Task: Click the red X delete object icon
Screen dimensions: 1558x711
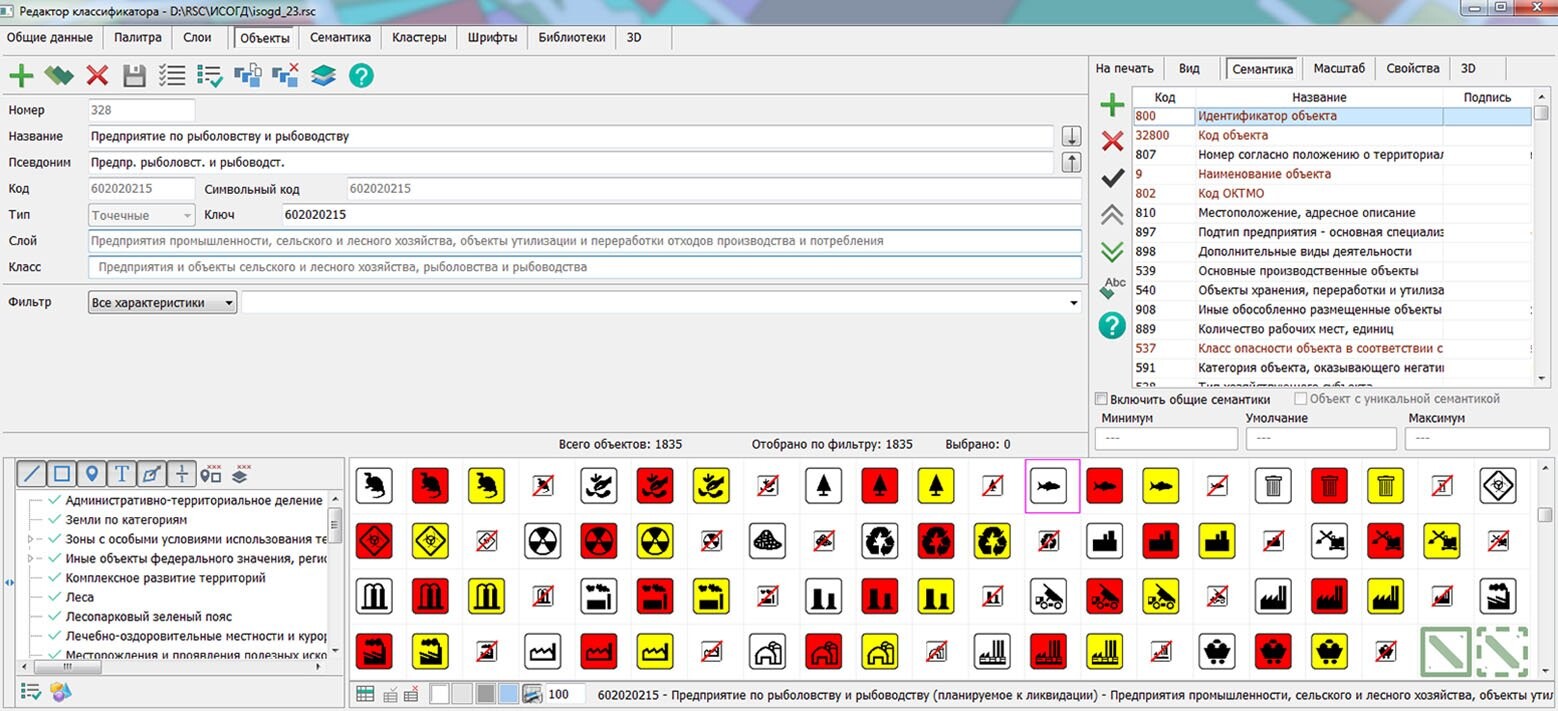Action: (x=97, y=75)
